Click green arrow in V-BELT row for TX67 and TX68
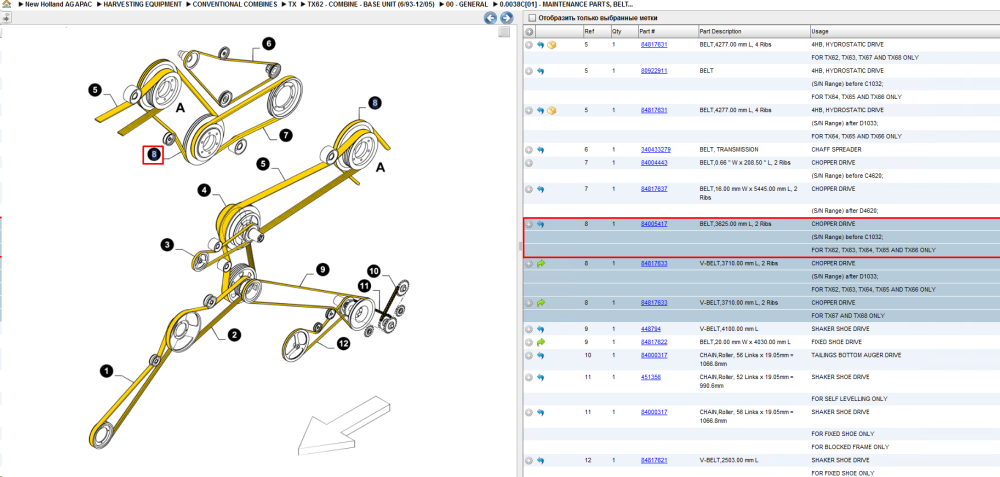This screenshot has height=477, width=1000. 540,303
